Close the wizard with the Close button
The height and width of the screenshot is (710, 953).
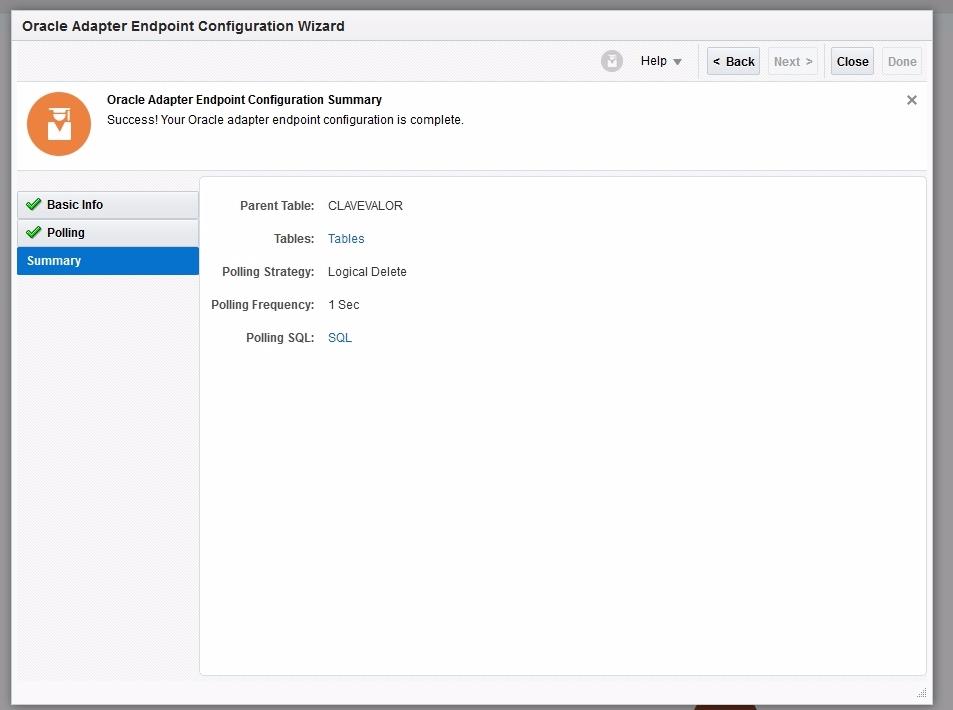pos(852,61)
